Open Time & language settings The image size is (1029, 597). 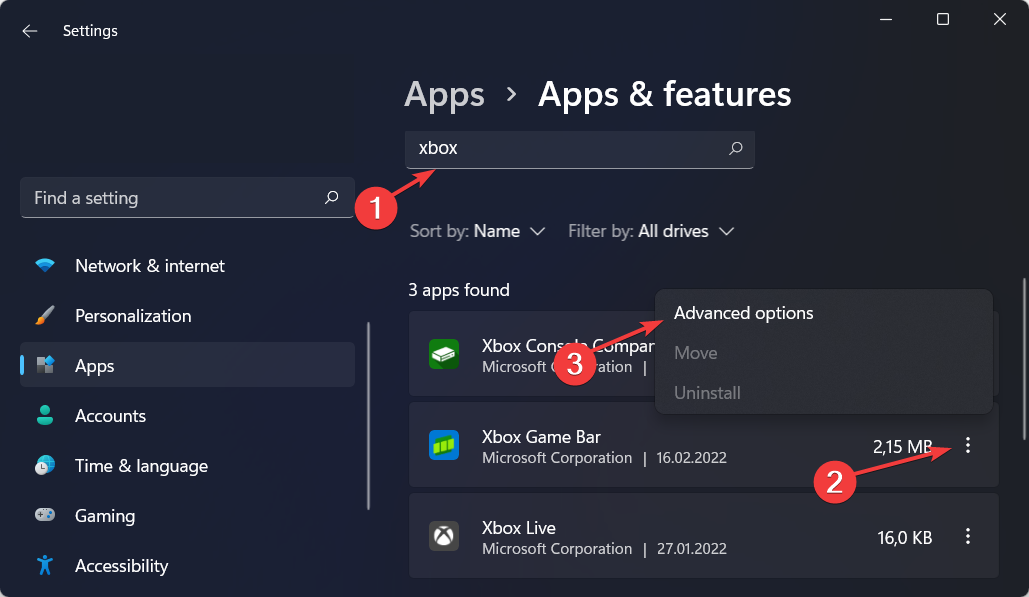coord(188,466)
